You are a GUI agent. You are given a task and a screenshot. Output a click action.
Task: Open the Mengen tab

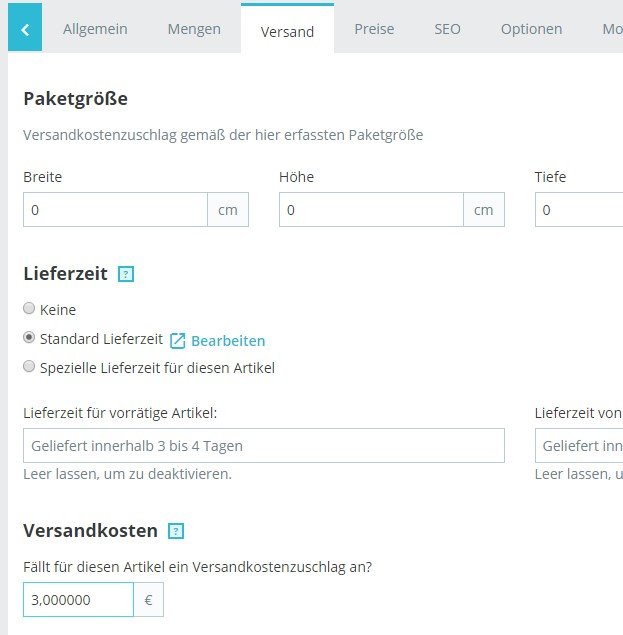(x=194, y=29)
